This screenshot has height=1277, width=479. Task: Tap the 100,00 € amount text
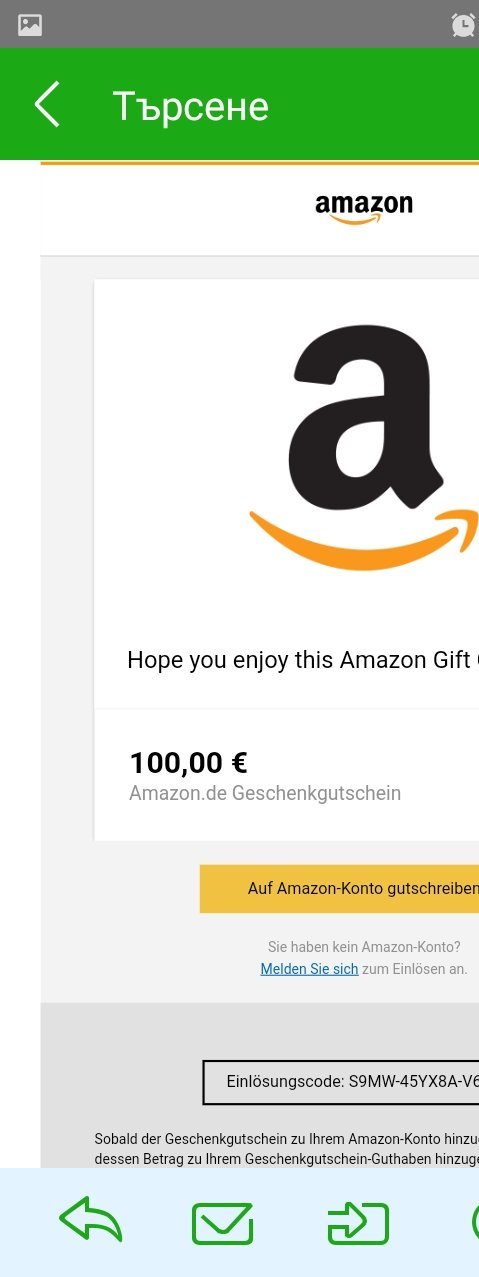click(x=188, y=763)
